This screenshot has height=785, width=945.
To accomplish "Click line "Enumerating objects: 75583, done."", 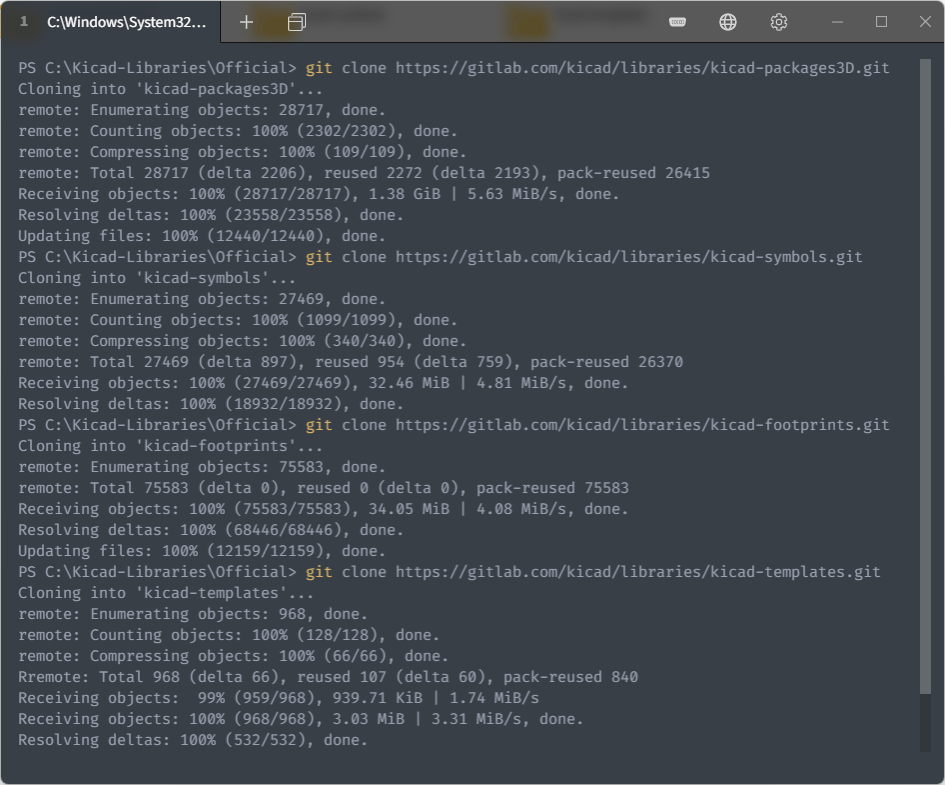I will pyautogui.click(x=202, y=467).
